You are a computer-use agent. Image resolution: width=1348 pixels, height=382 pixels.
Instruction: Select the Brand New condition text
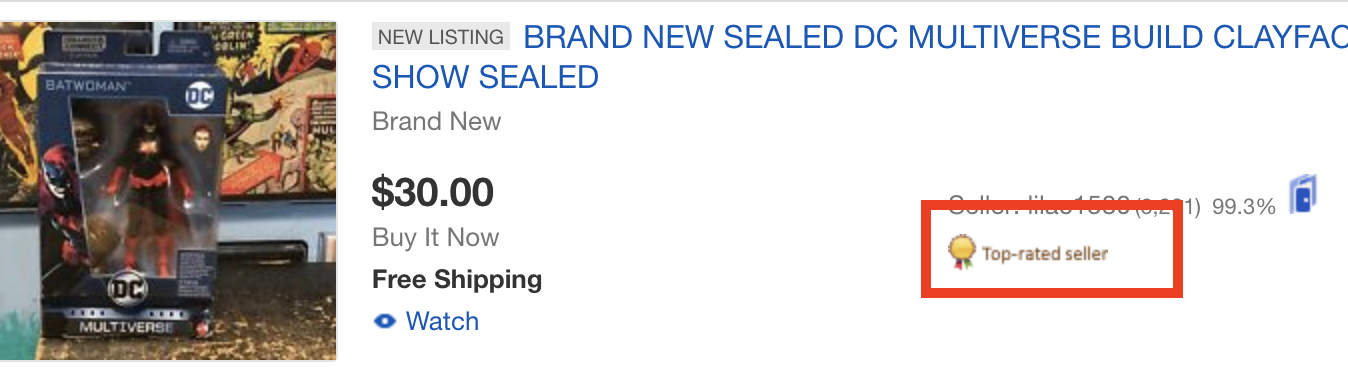click(436, 122)
